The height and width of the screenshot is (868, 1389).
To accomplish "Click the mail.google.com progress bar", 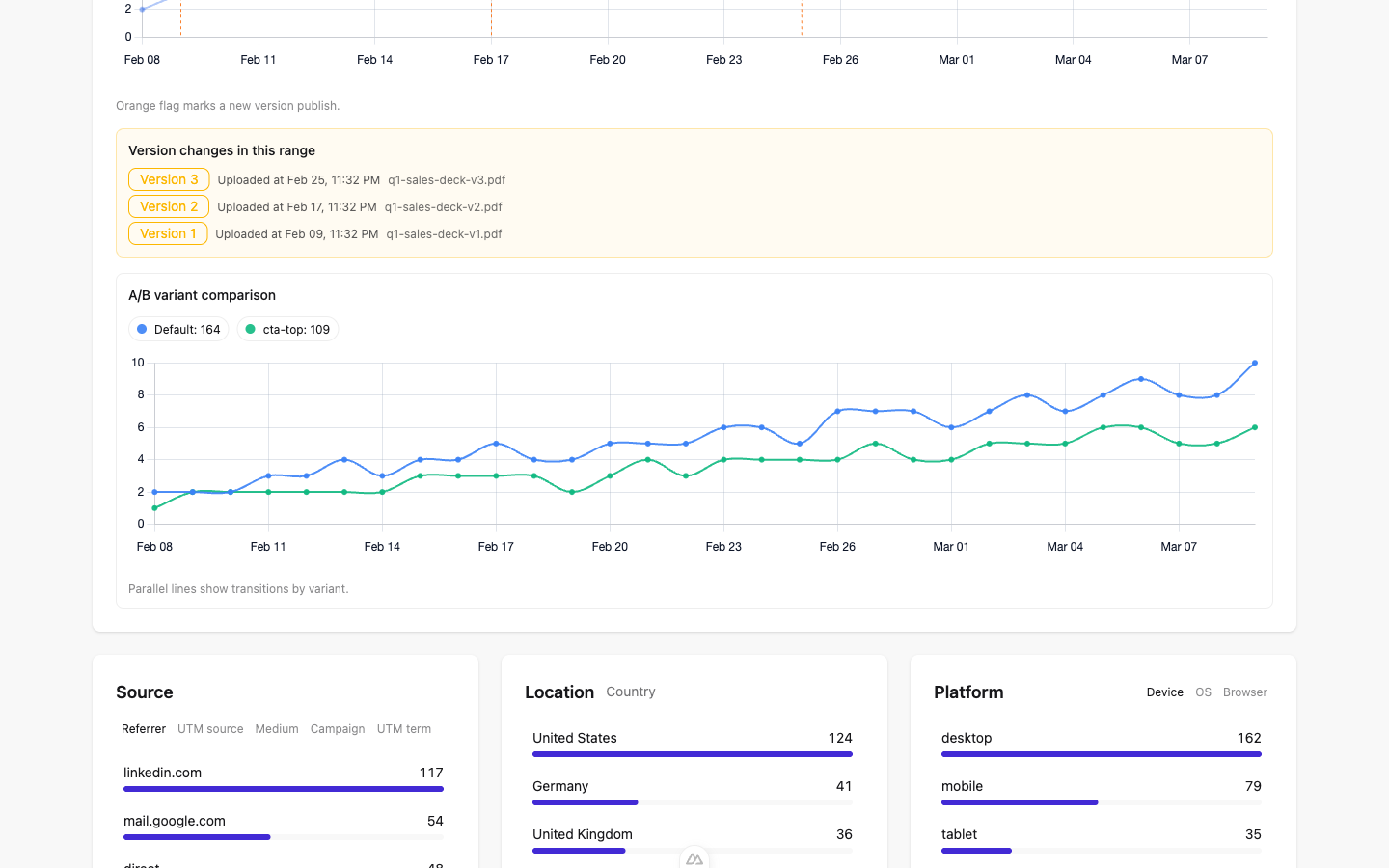I will (197, 837).
